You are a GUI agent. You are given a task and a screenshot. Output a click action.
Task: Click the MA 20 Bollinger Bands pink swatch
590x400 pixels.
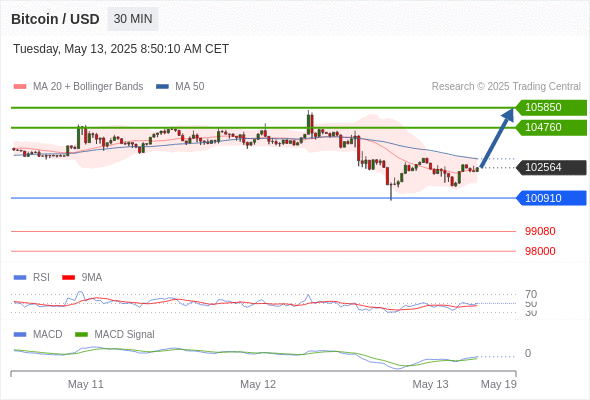click(20, 87)
